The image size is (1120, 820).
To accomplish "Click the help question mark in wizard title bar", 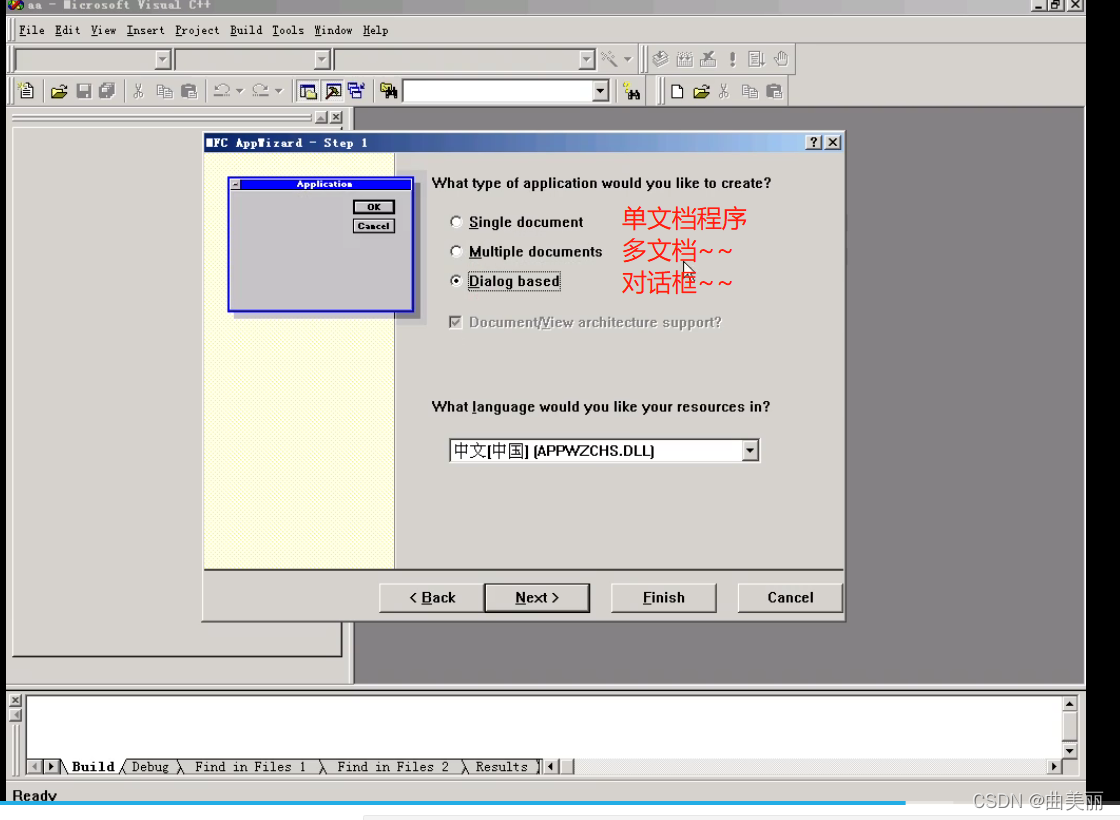I will click(814, 142).
